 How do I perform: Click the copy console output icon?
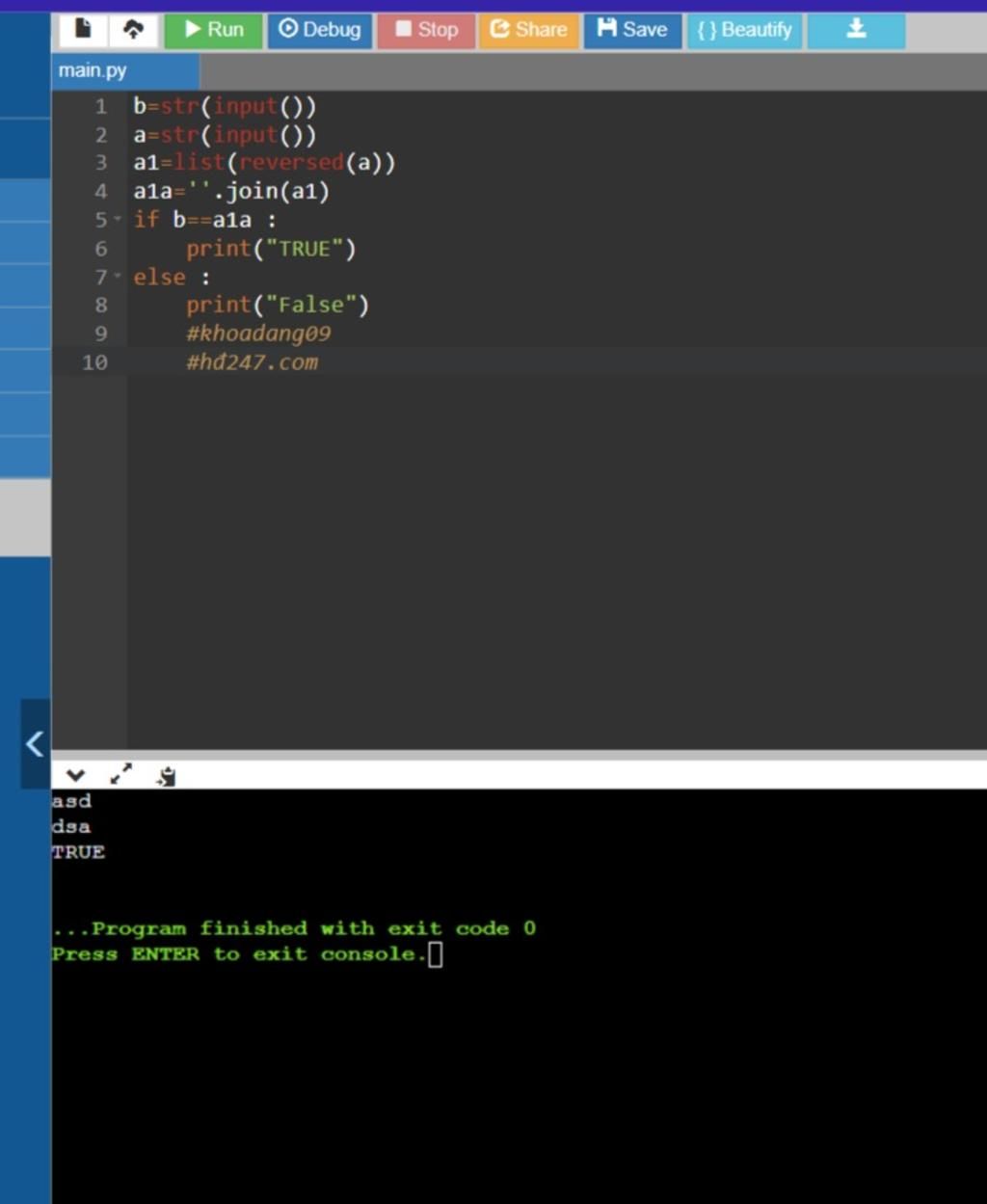tap(167, 775)
